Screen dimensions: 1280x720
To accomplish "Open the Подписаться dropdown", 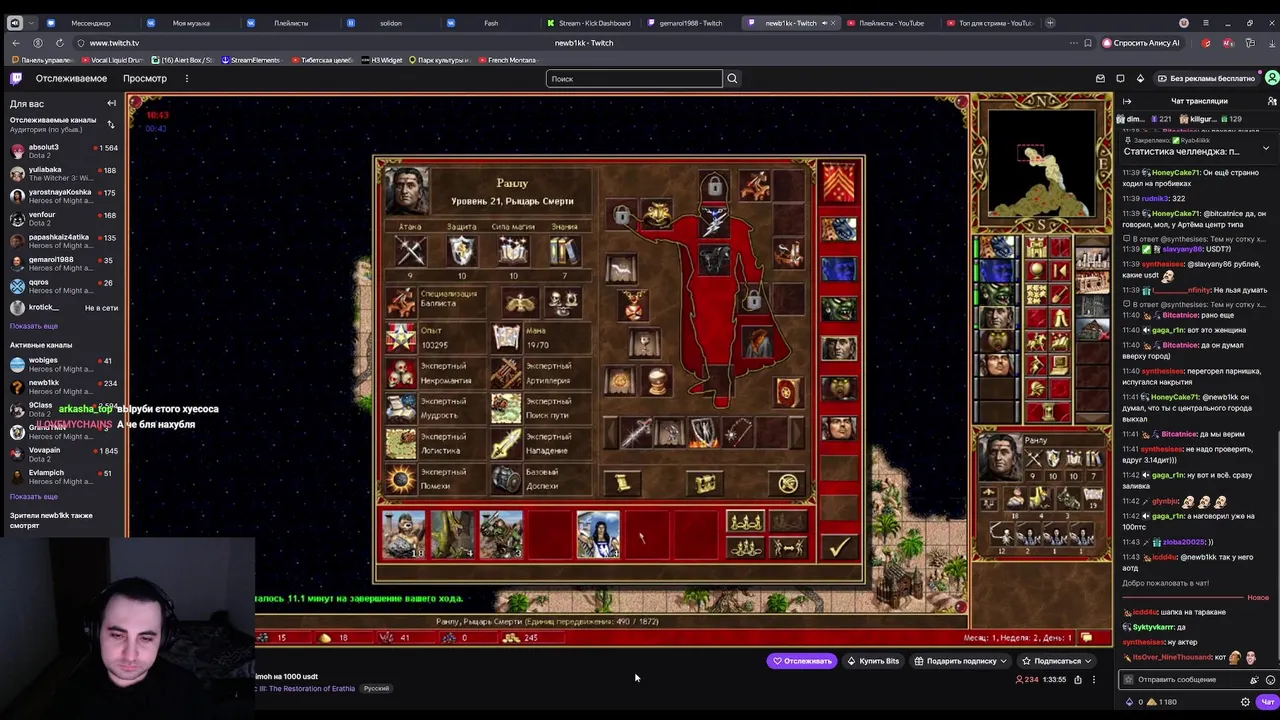I will (1056, 661).
